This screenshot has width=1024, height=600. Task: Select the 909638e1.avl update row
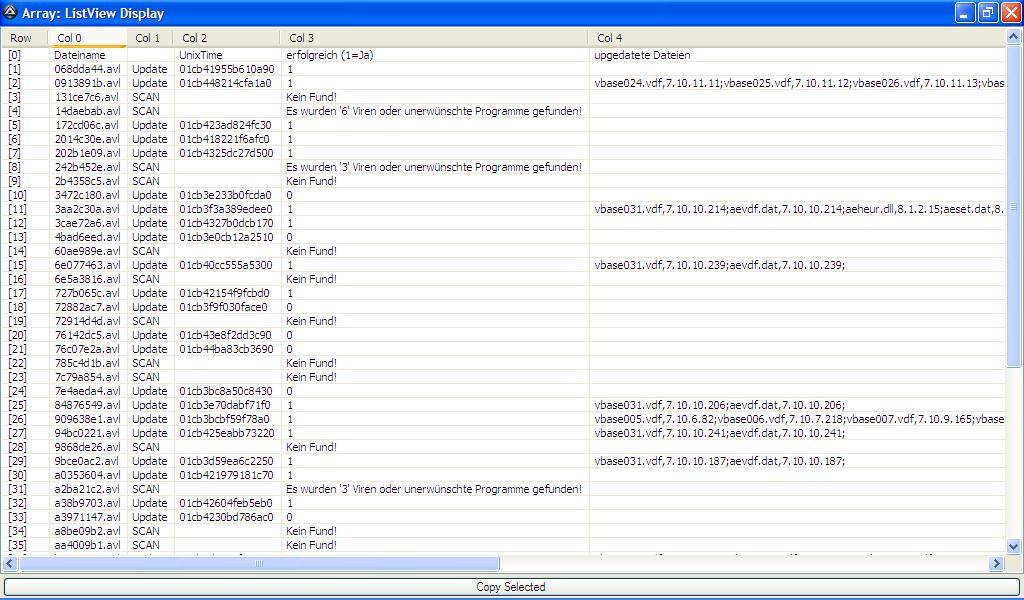[87, 419]
